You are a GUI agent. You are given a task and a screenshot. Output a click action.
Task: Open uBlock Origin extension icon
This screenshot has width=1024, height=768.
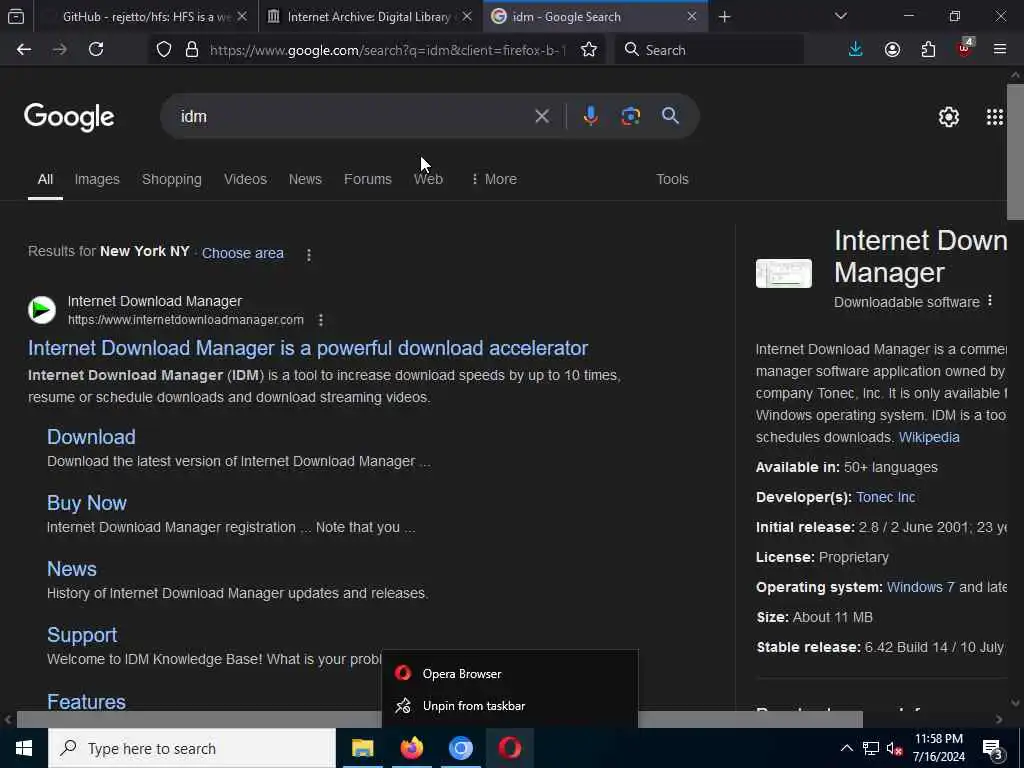point(965,48)
